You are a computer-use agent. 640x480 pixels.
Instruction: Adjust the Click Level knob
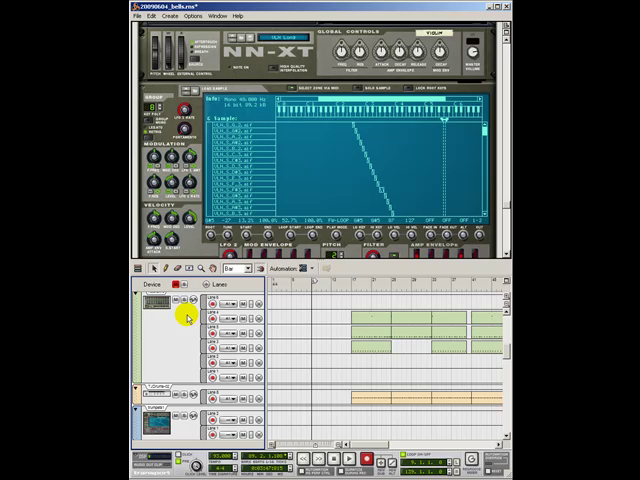click(196, 466)
